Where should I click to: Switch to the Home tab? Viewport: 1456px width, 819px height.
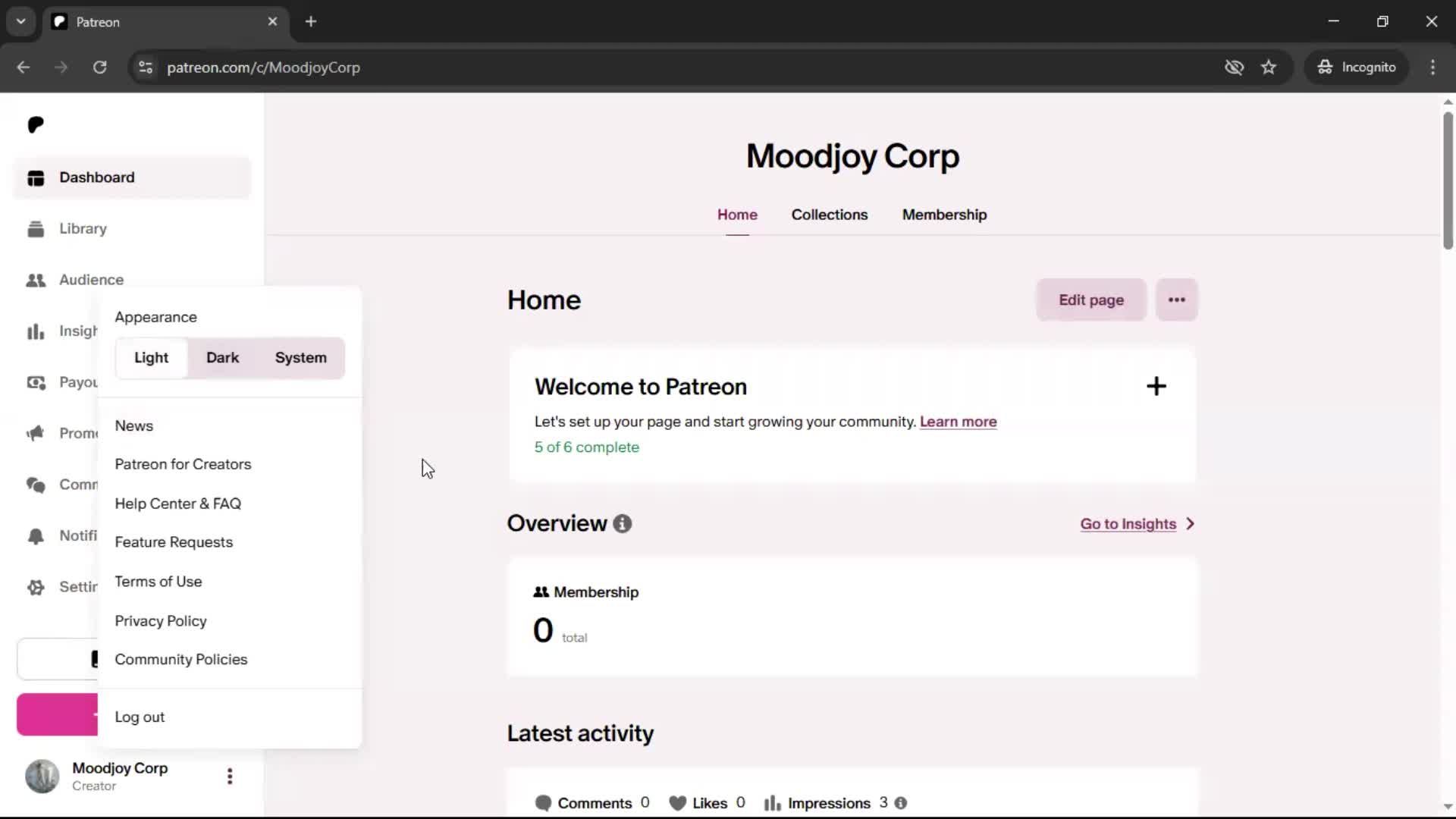point(737,215)
